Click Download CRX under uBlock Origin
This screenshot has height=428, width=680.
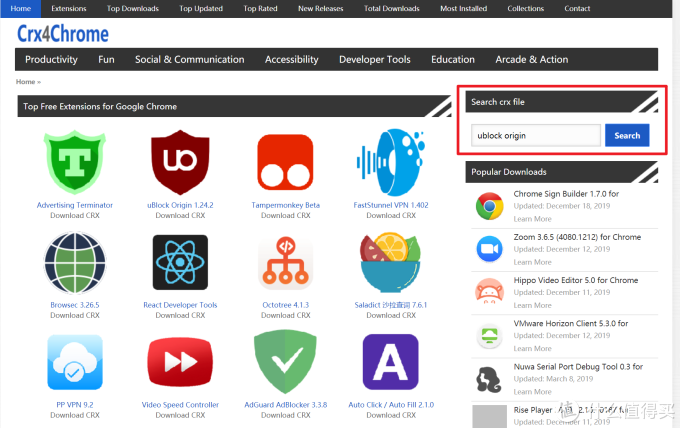click(x=180, y=216)
